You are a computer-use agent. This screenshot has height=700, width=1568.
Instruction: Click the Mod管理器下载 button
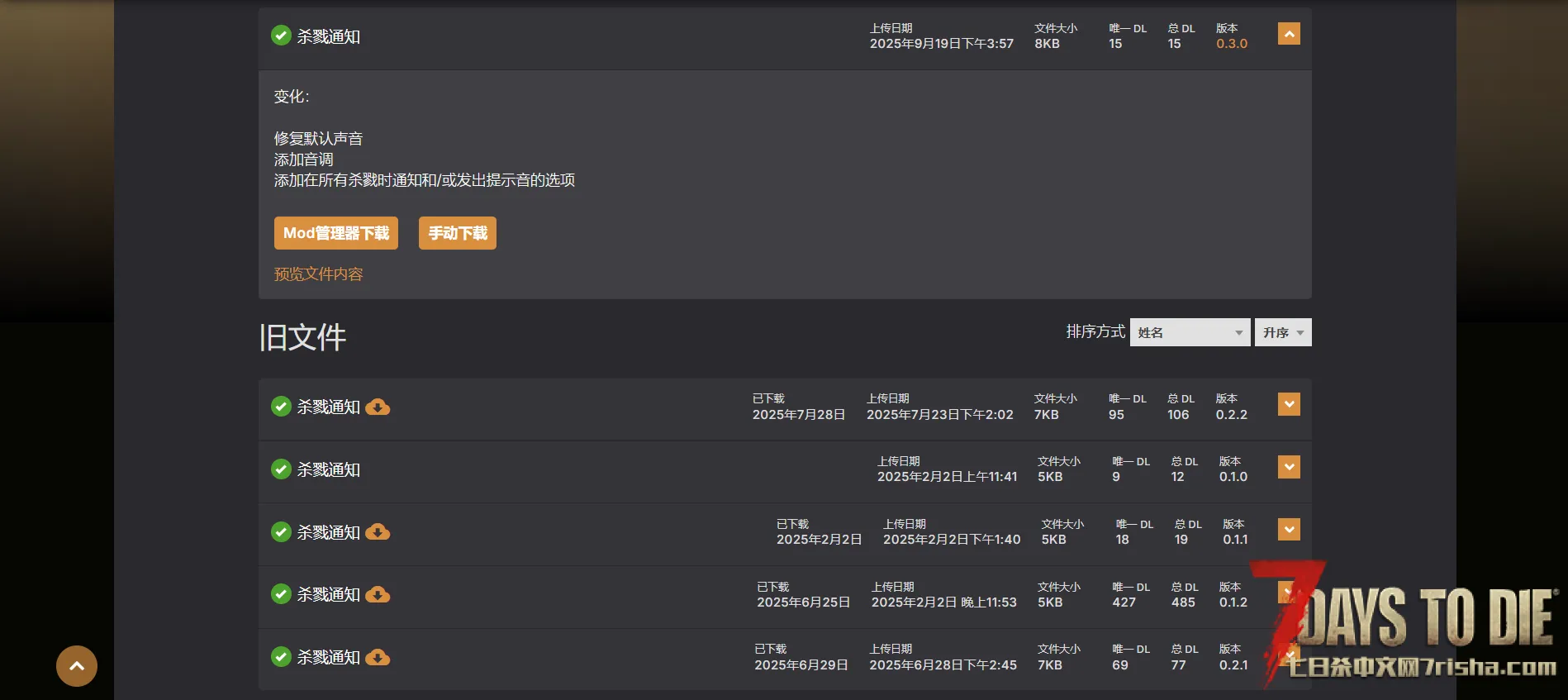pyautogui.click(x=335, y=233)
